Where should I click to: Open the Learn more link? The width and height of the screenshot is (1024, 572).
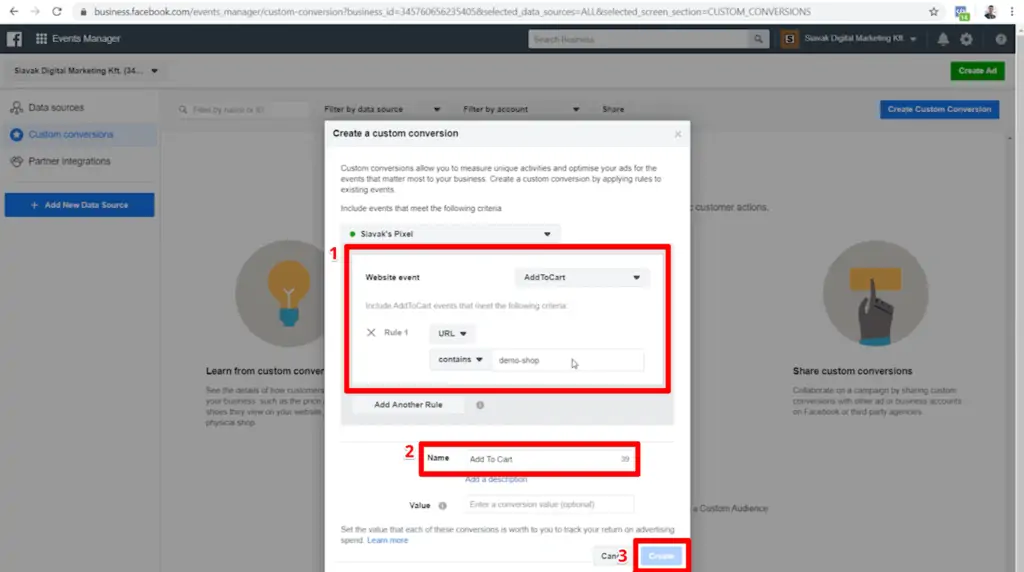pos(387,541)
